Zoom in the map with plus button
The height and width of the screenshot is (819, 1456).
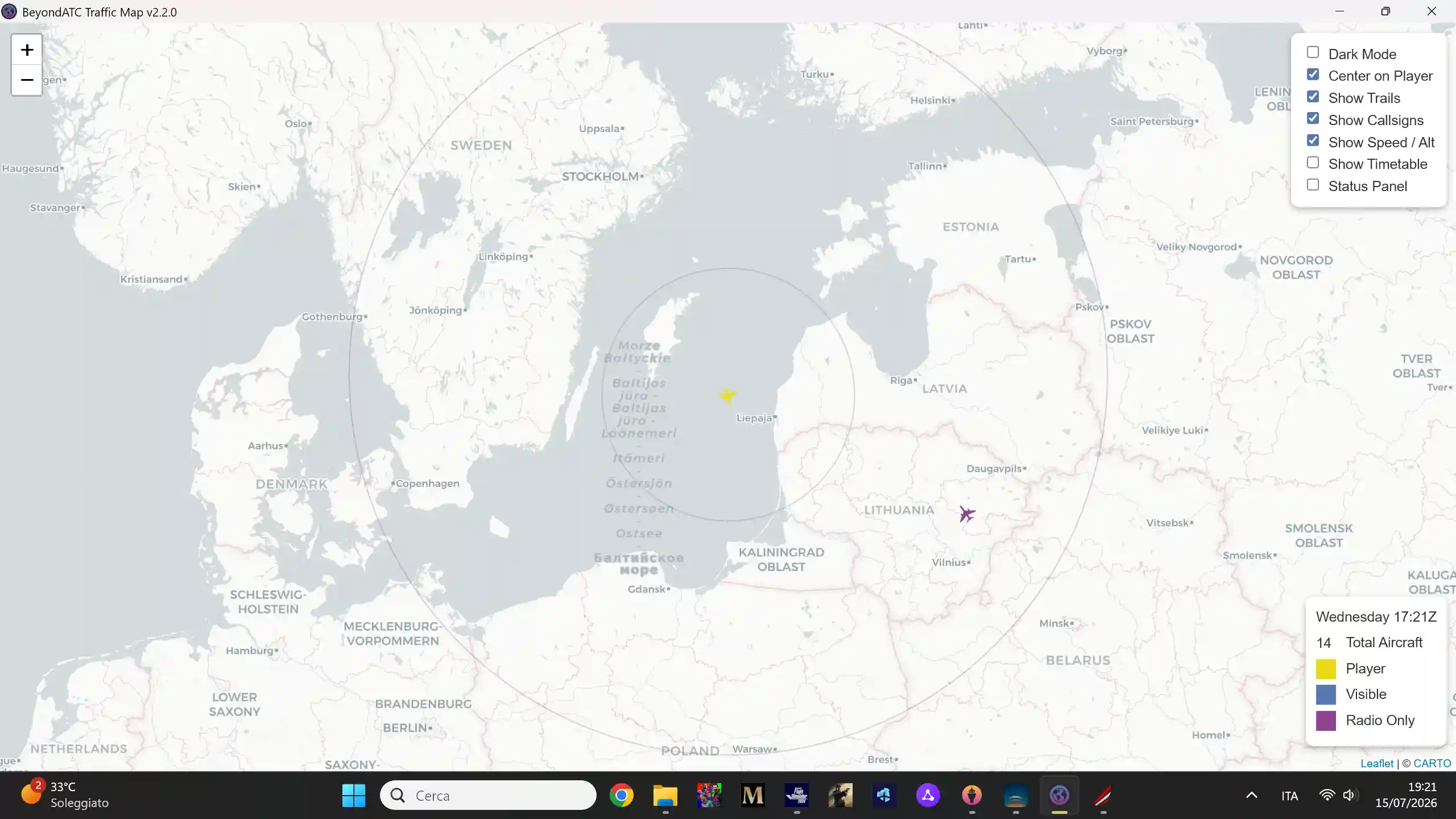point(27,50)
